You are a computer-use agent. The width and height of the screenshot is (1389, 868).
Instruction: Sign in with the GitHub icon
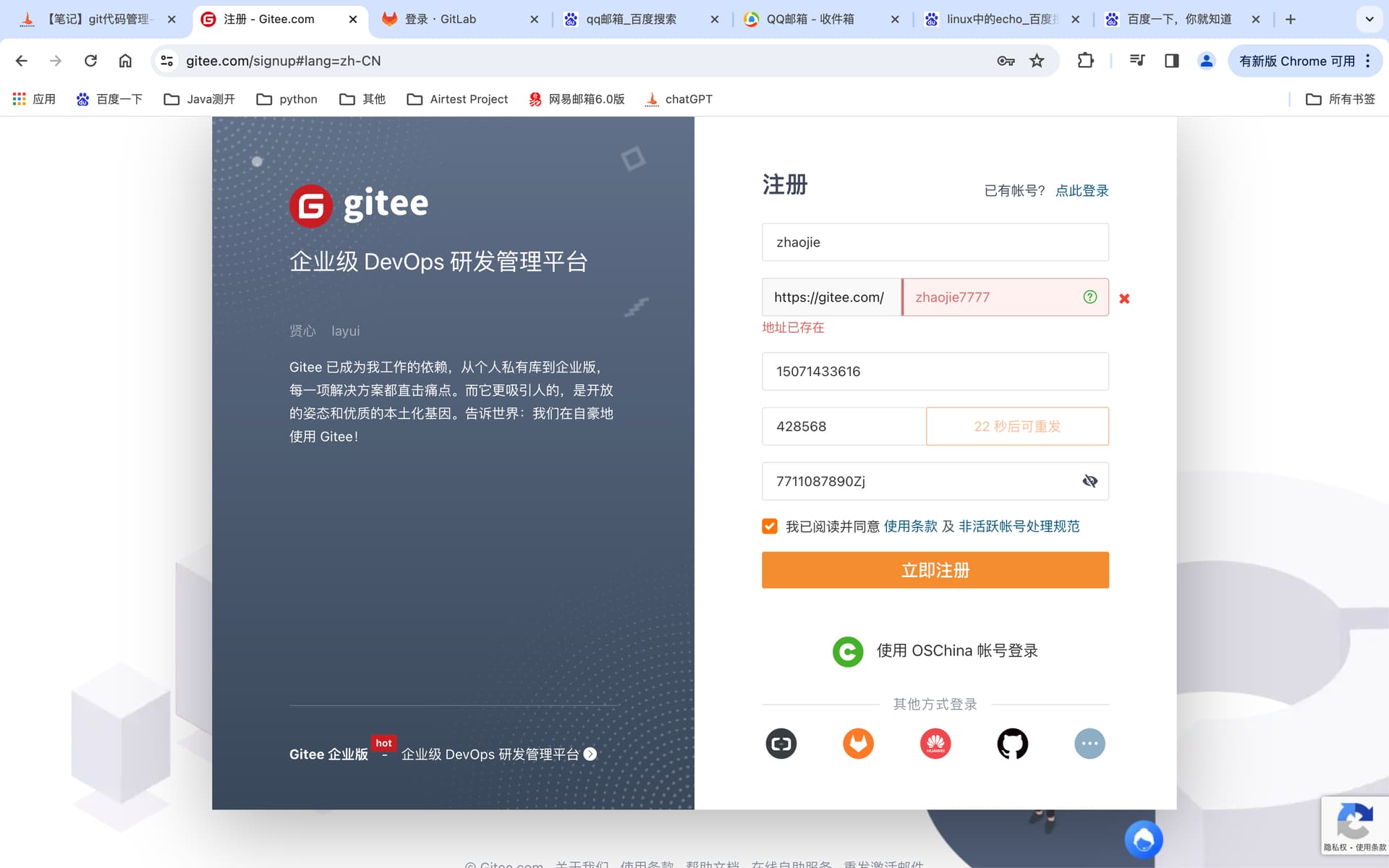click(x=1013, y=744)
